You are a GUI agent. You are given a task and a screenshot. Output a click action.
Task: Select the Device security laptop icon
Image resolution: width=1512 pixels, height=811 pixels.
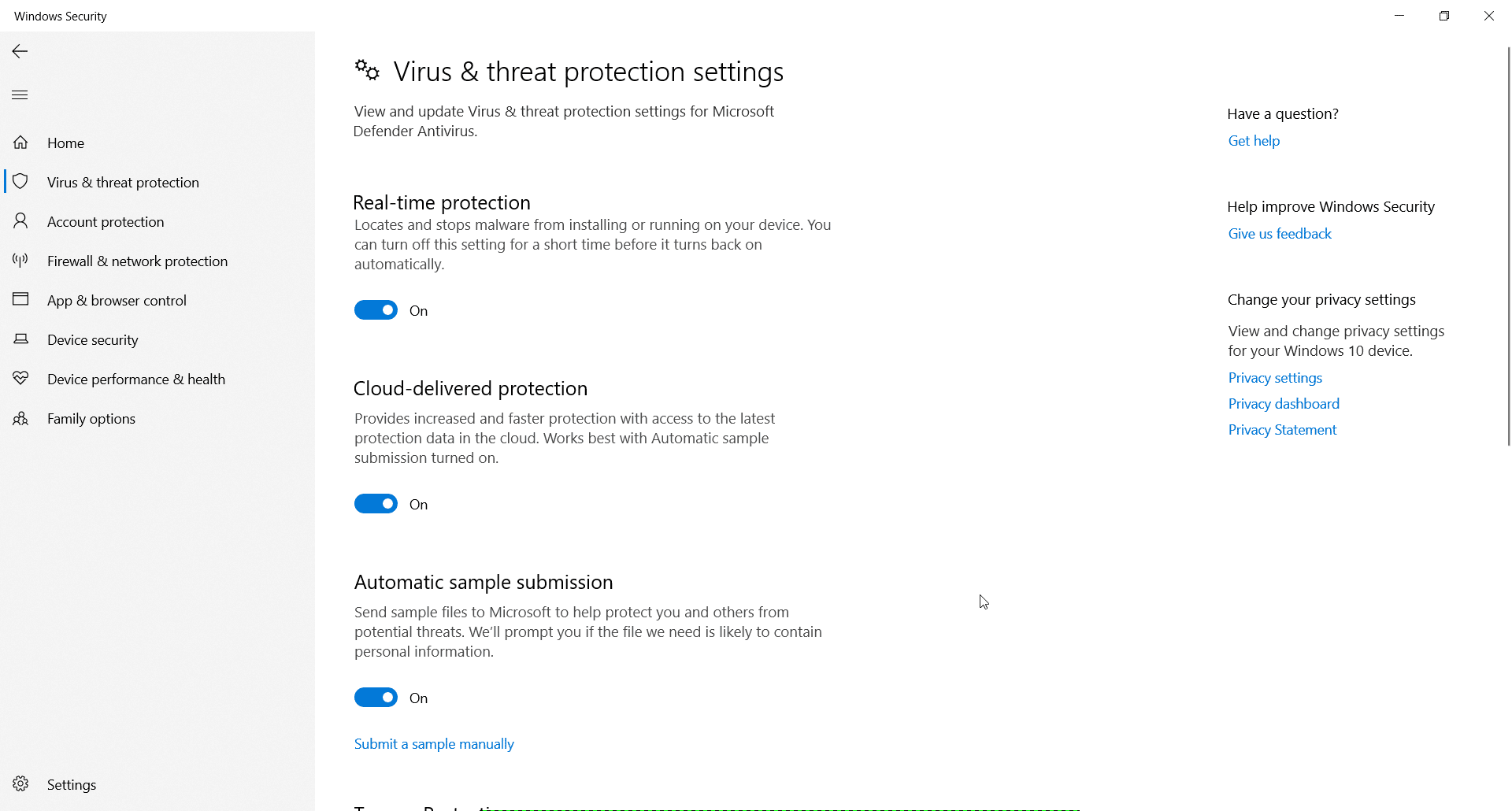[20, 339]
